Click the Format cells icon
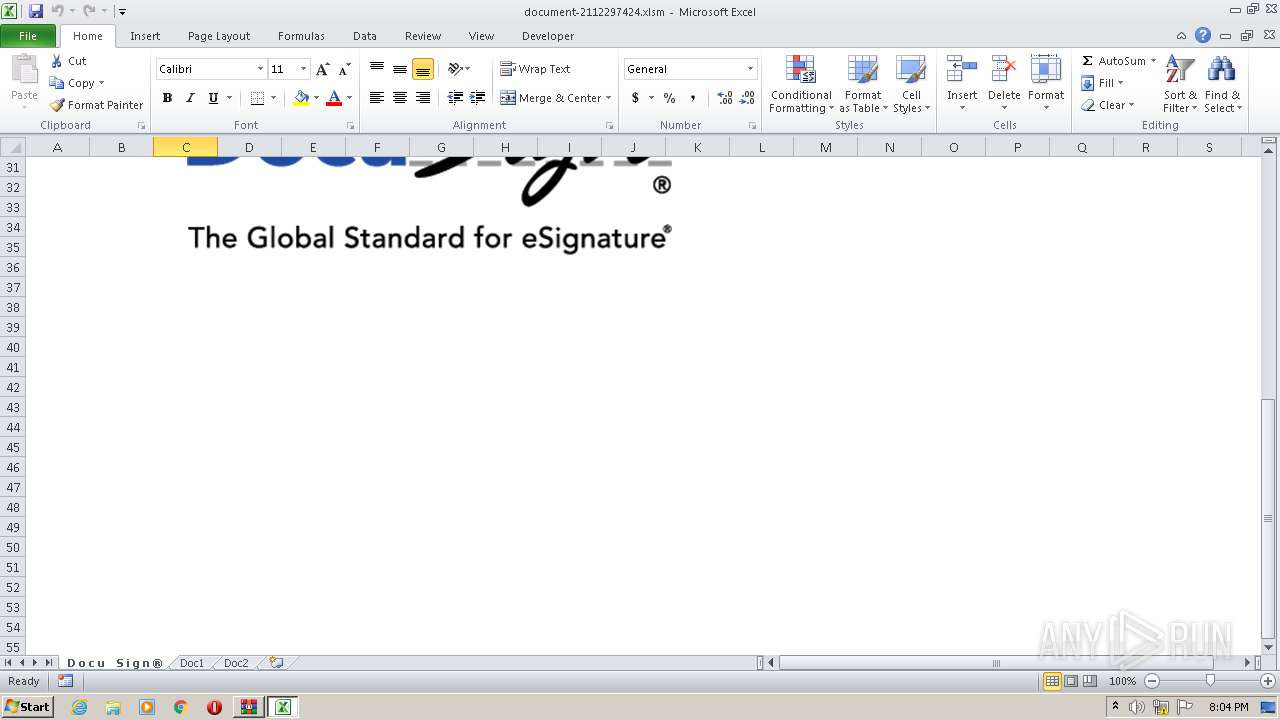This screenshot has width=1280, height=720. coord(1046,69)
